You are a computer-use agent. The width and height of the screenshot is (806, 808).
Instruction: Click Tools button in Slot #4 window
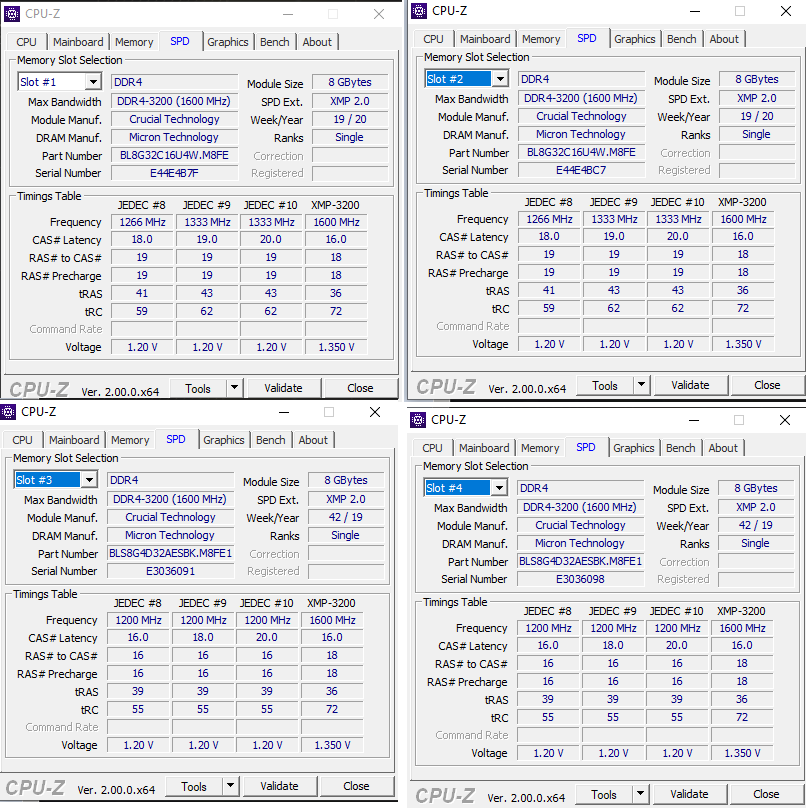[x=604, y=795]
